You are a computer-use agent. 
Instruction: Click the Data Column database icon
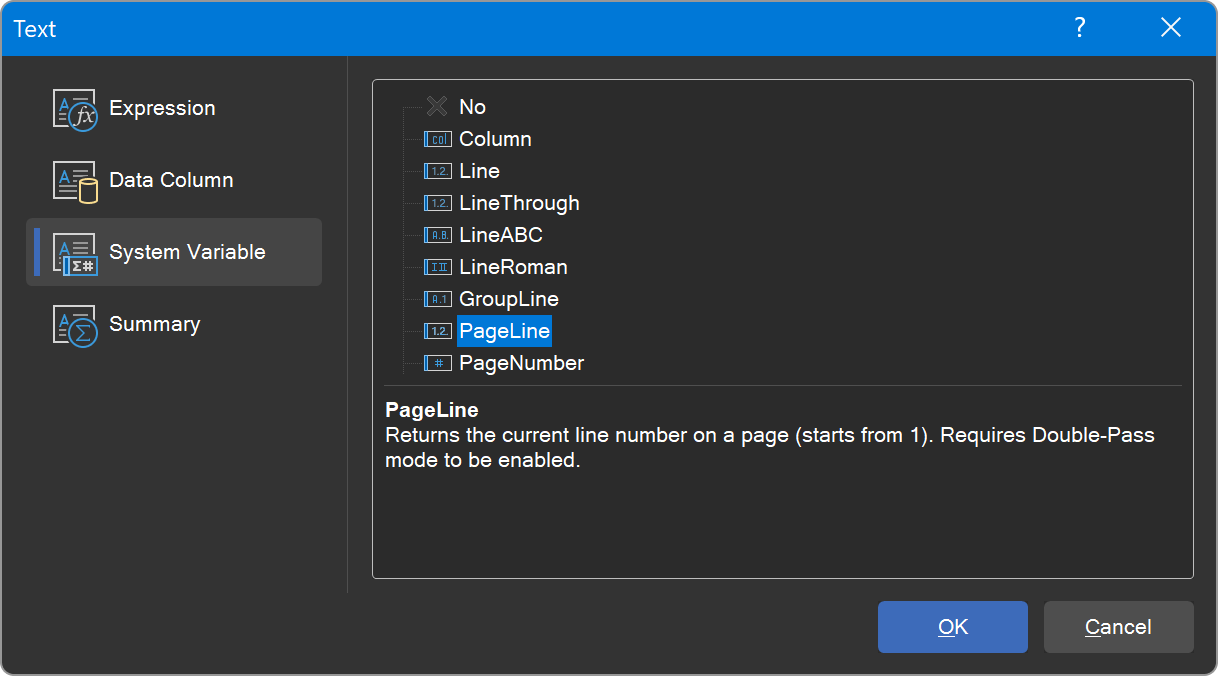pos(74,181)
